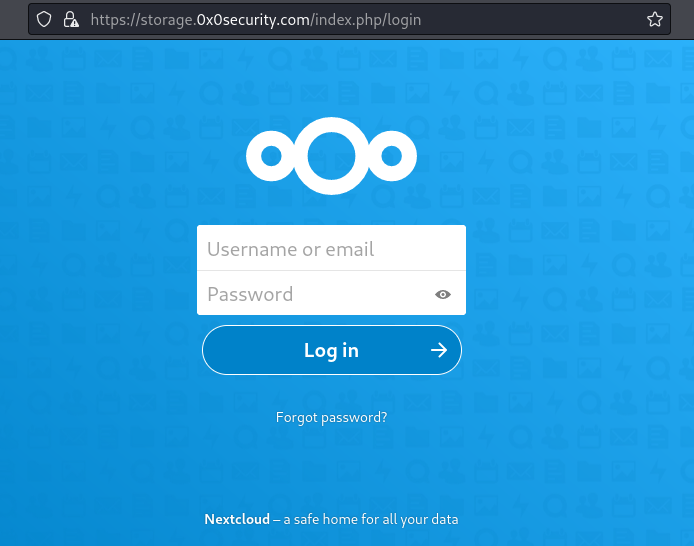
Task: Click the "a safe home for all your data" tagline
Action: [x=371, y=520]
